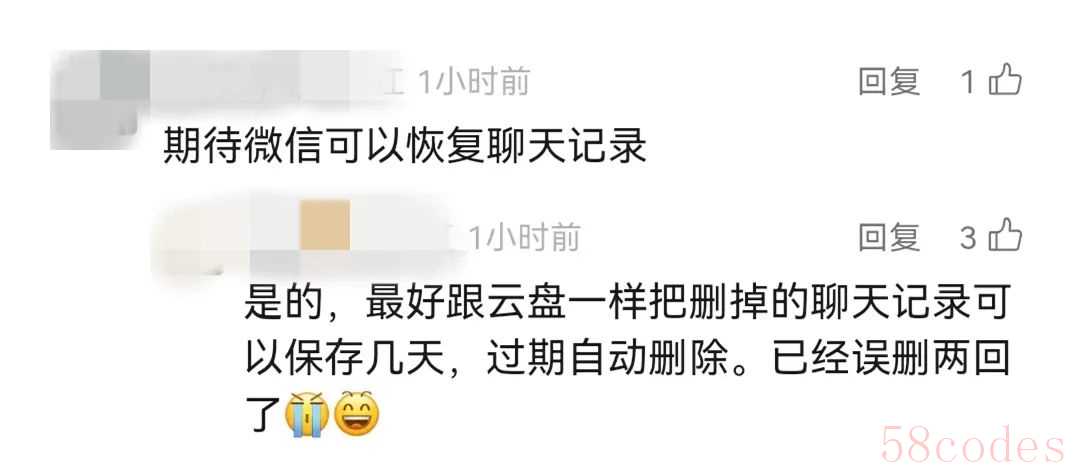Open the first commenter's blurred username
1080x475 pixels.
276,83
